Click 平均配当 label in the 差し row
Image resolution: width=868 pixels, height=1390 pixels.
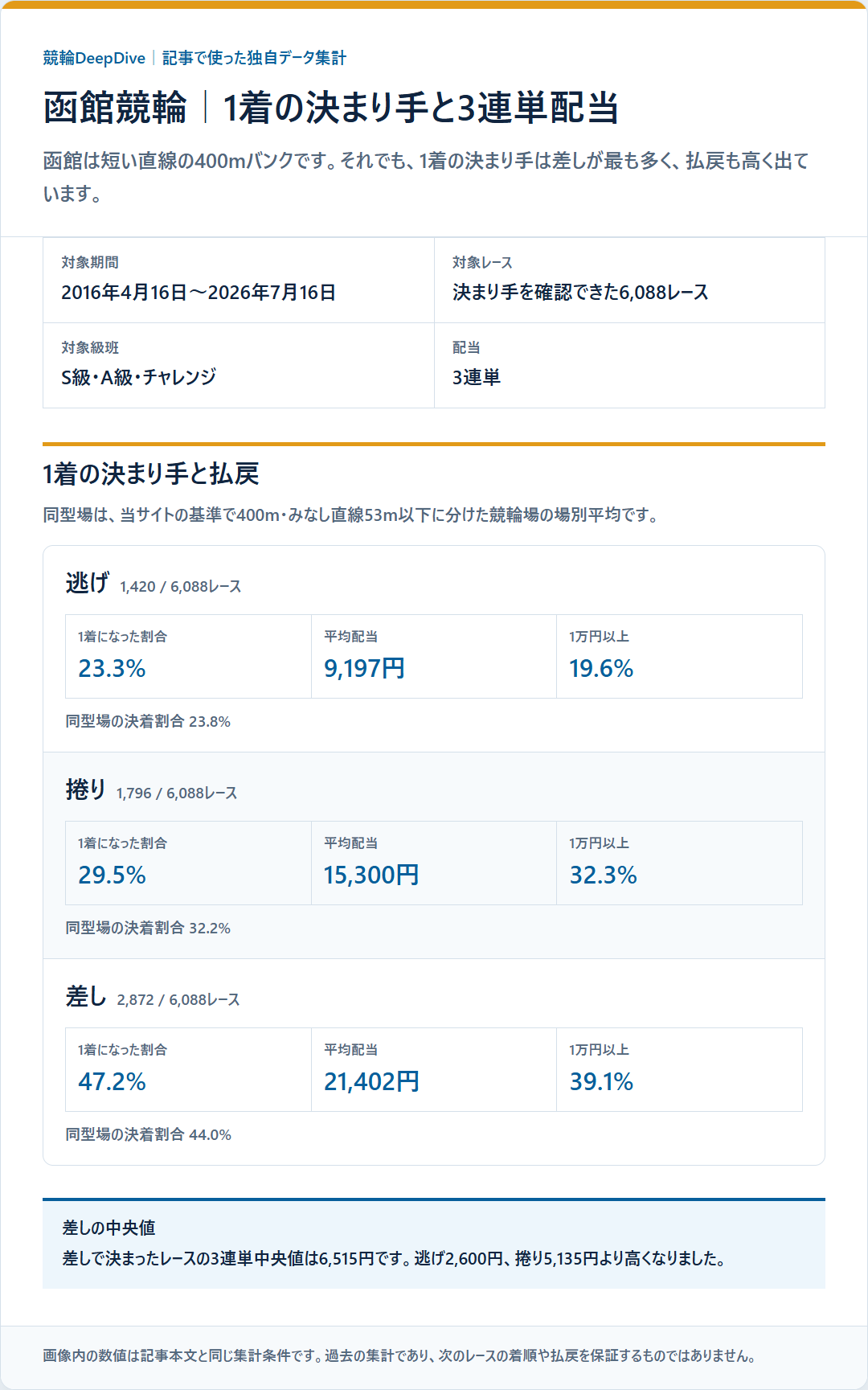(351, 1049)
